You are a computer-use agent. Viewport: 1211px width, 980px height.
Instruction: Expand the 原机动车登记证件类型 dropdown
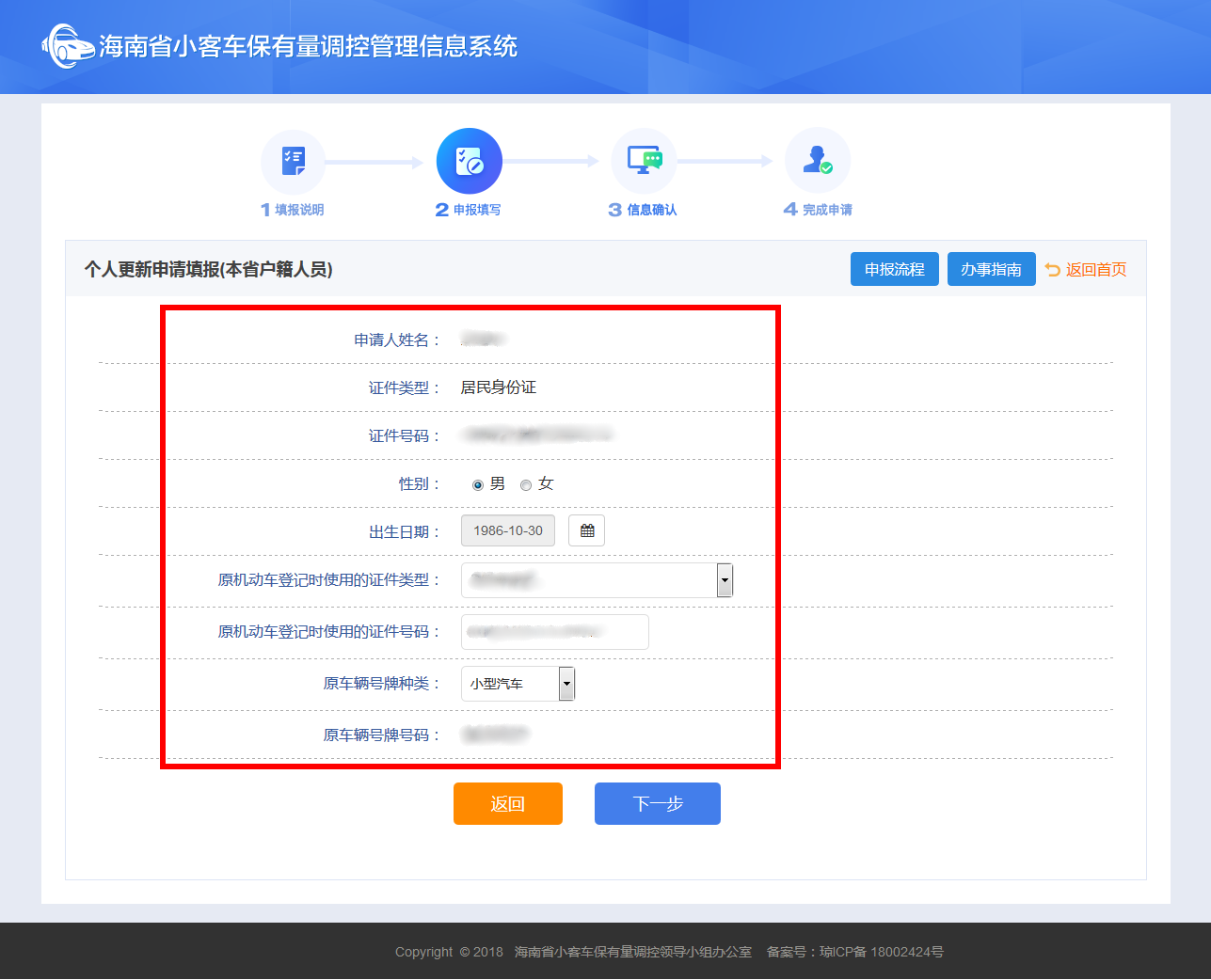click(724, 580)
